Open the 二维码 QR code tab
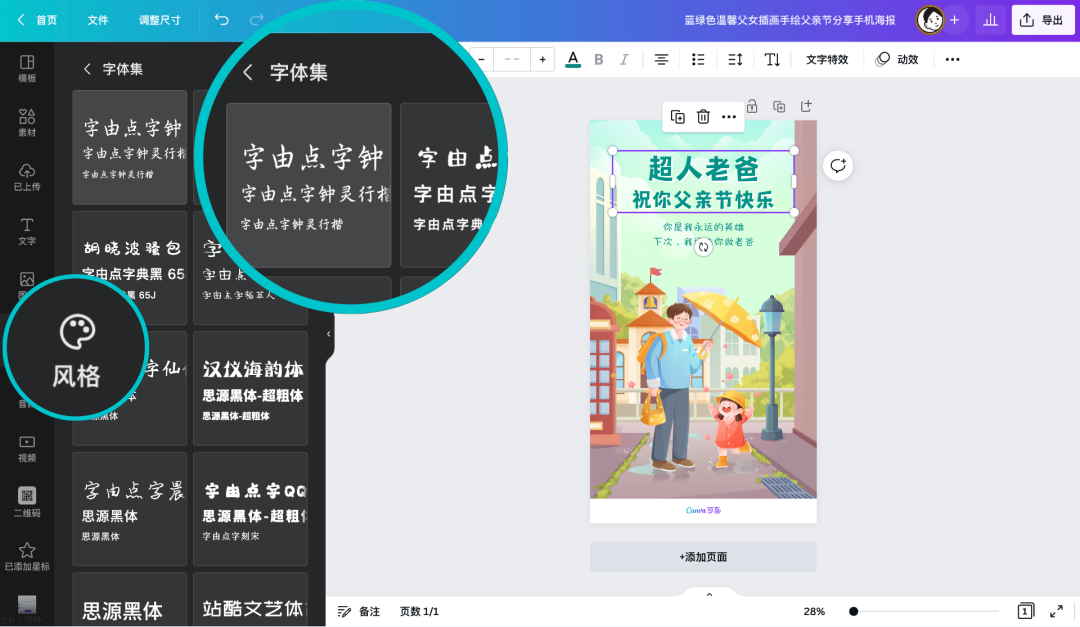The height and width of the screenshot is (627, 1080). [27, 502]
